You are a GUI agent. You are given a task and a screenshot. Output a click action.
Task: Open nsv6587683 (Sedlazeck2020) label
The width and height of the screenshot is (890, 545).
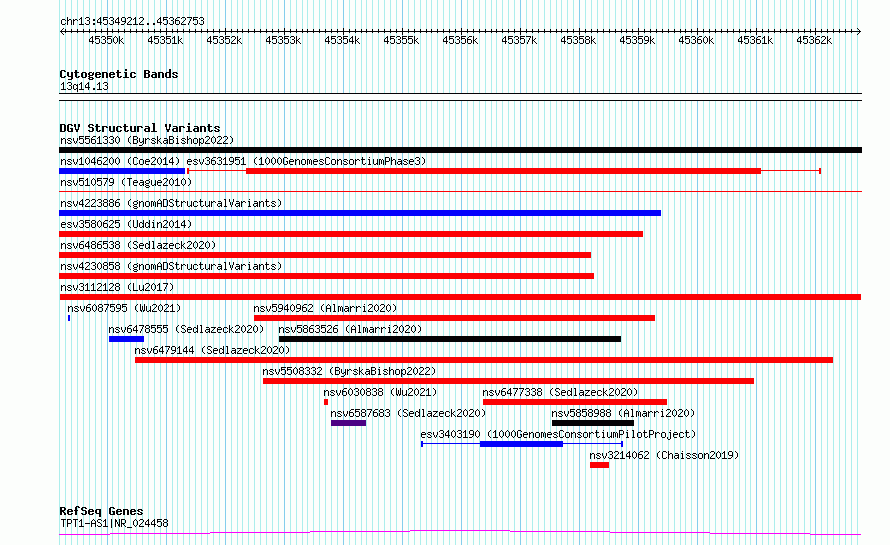pos(408,413)
